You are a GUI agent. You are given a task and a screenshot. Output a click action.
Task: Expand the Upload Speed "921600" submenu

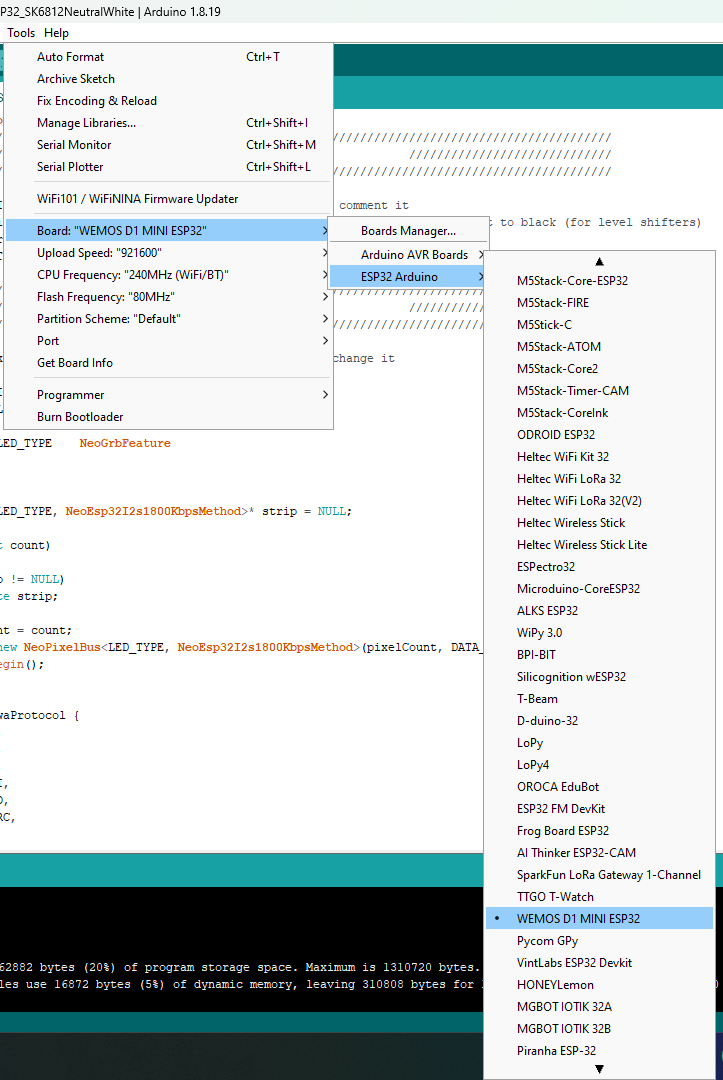169,252
